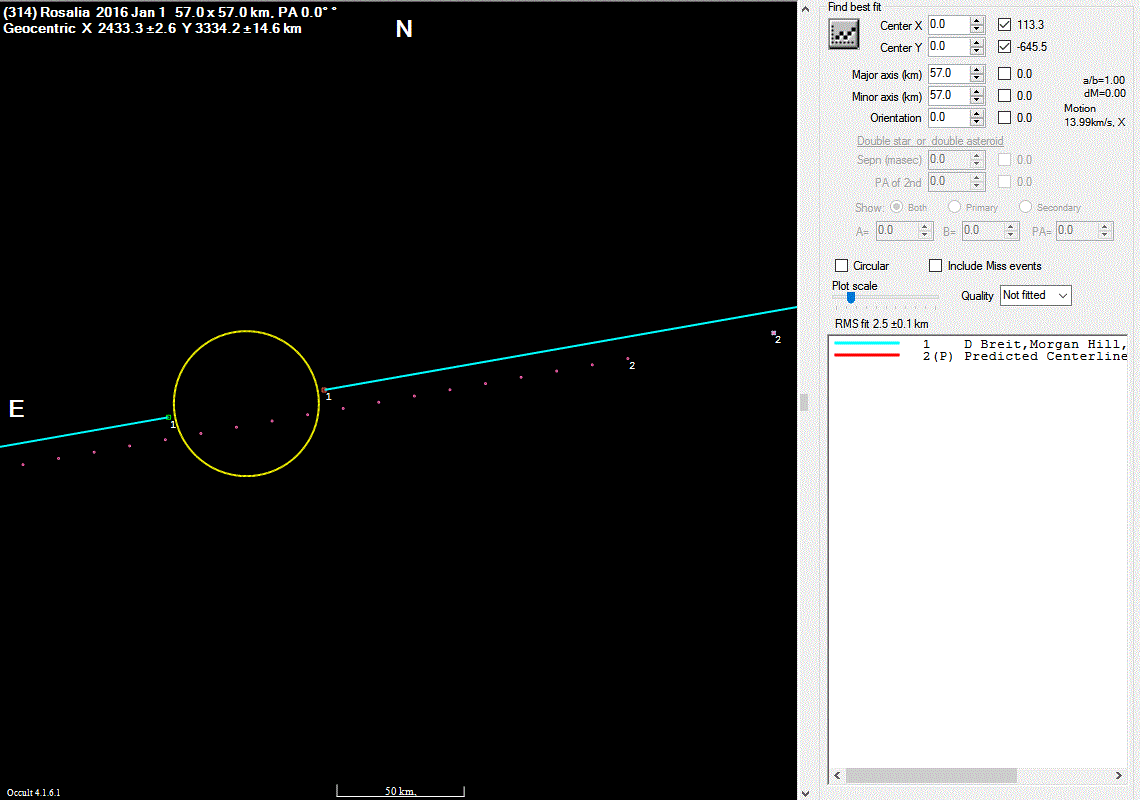Viewport: 1140px width, 800px height.
Task: Click the right arrow of the list scrollbar
Action: [x=1119, y=776]
